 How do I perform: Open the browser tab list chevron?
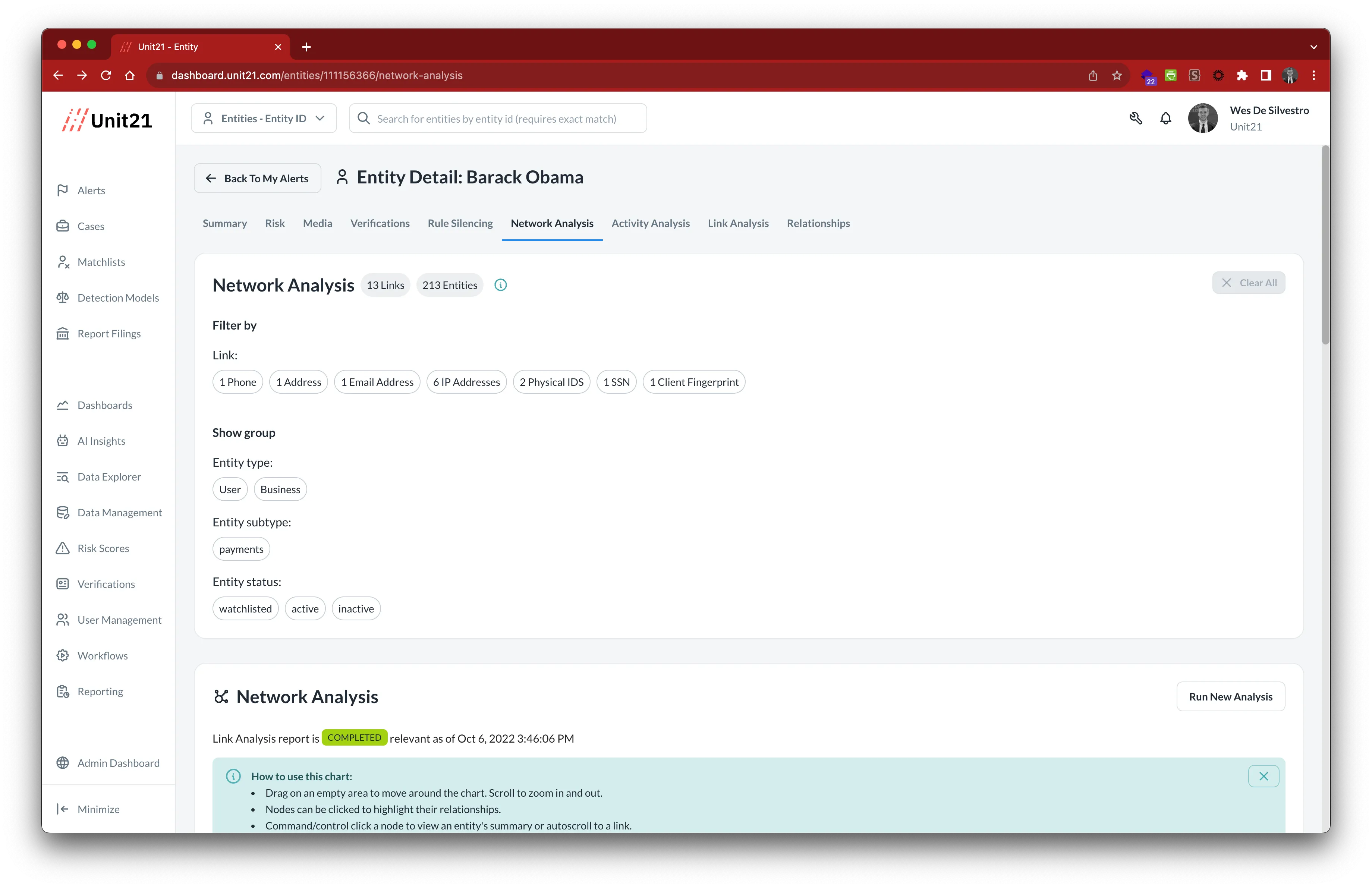tap(1314, 47)
